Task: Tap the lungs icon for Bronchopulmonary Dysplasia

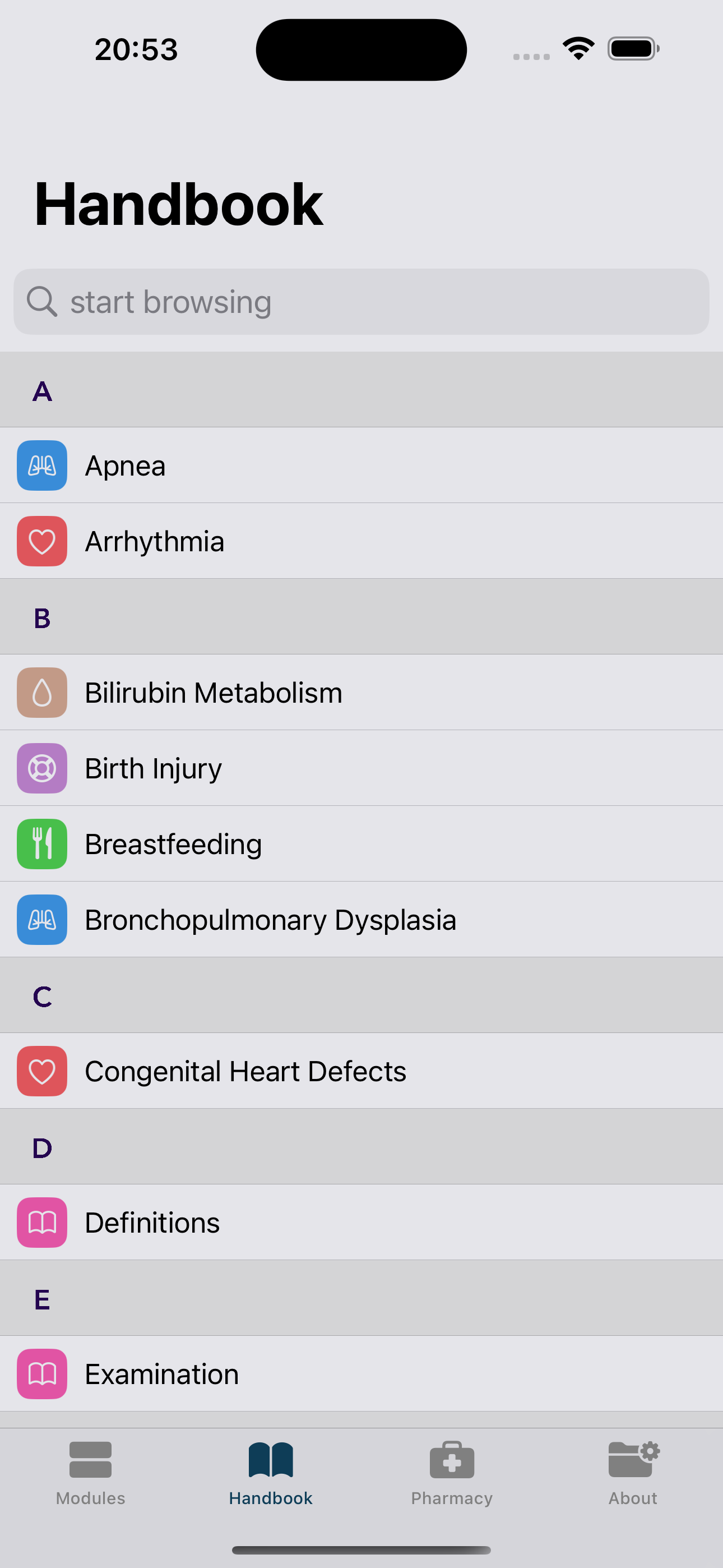Action: click(x=42, y=920)
